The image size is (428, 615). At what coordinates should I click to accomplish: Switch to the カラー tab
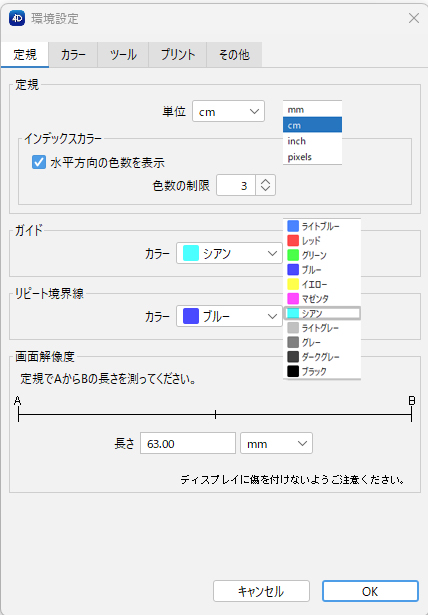(x=73, y=55)
